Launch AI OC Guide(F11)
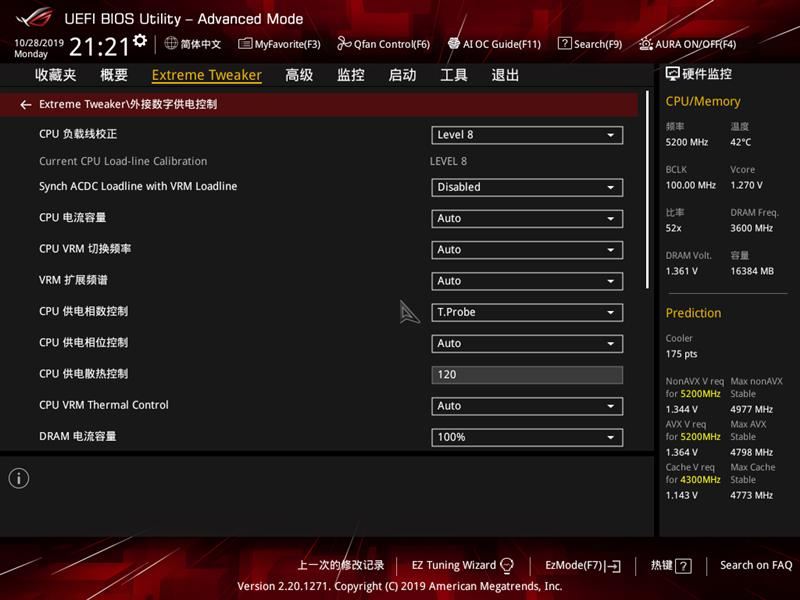The height and width of the screenshot is (600, 800). [x=502, y=44]
